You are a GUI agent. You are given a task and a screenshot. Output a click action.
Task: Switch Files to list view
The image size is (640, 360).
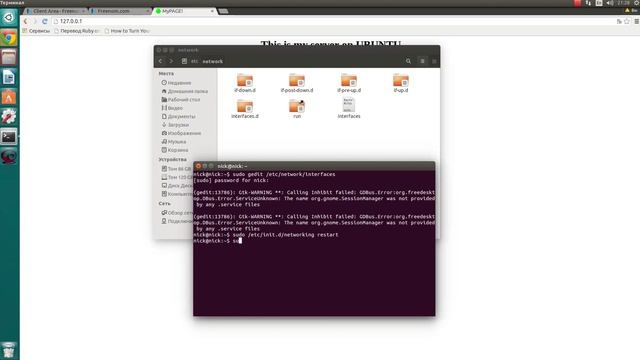tap(422, 61)
